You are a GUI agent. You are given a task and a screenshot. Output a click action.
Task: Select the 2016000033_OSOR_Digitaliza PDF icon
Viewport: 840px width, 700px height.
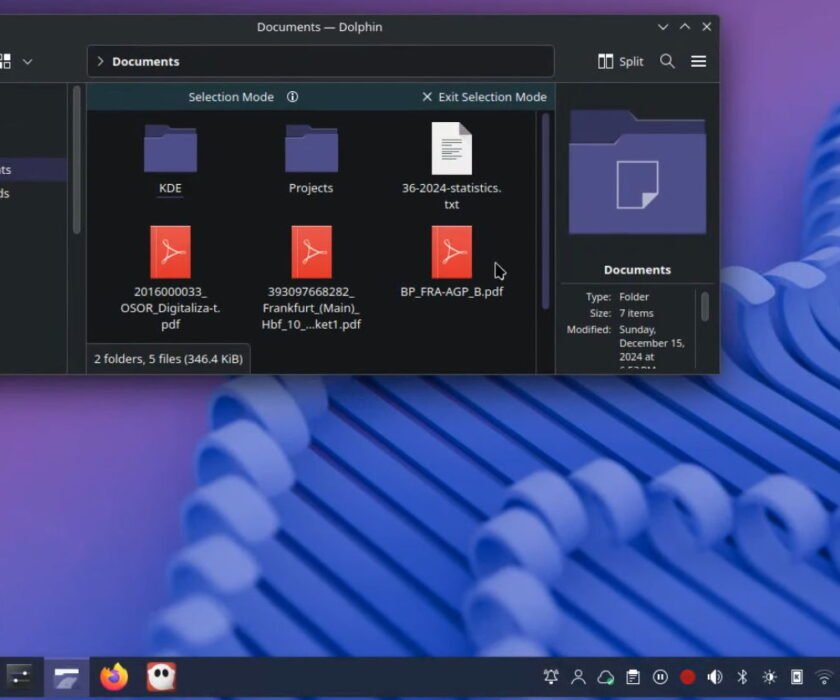[x=170, y=252]
